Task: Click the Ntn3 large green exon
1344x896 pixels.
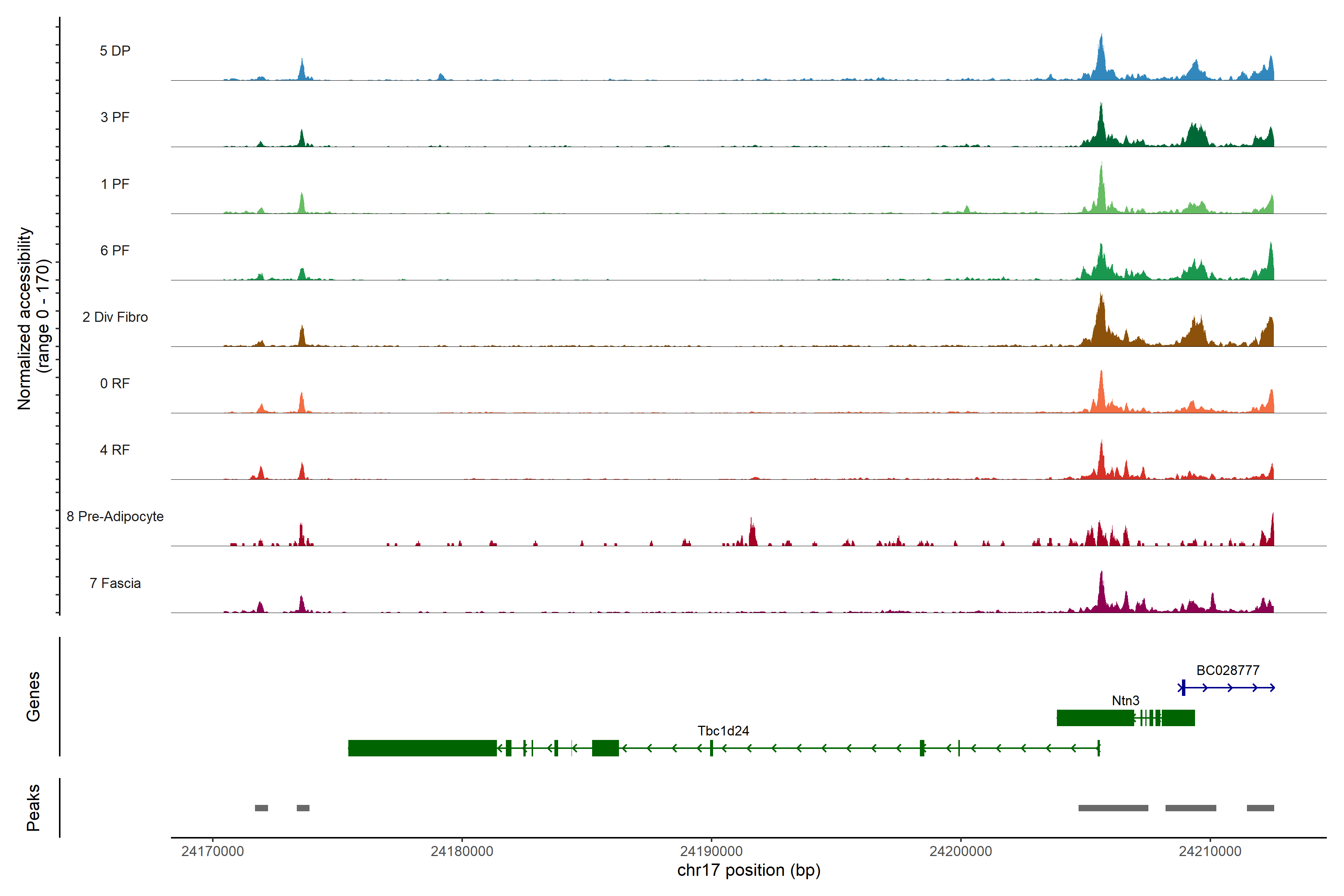Action: [x=1095, y=718]
